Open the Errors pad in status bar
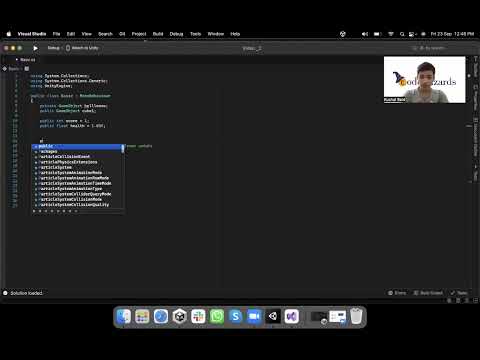The width and height of the screenshot is (480, 360). pyautogui.click(x=397, y=293)
